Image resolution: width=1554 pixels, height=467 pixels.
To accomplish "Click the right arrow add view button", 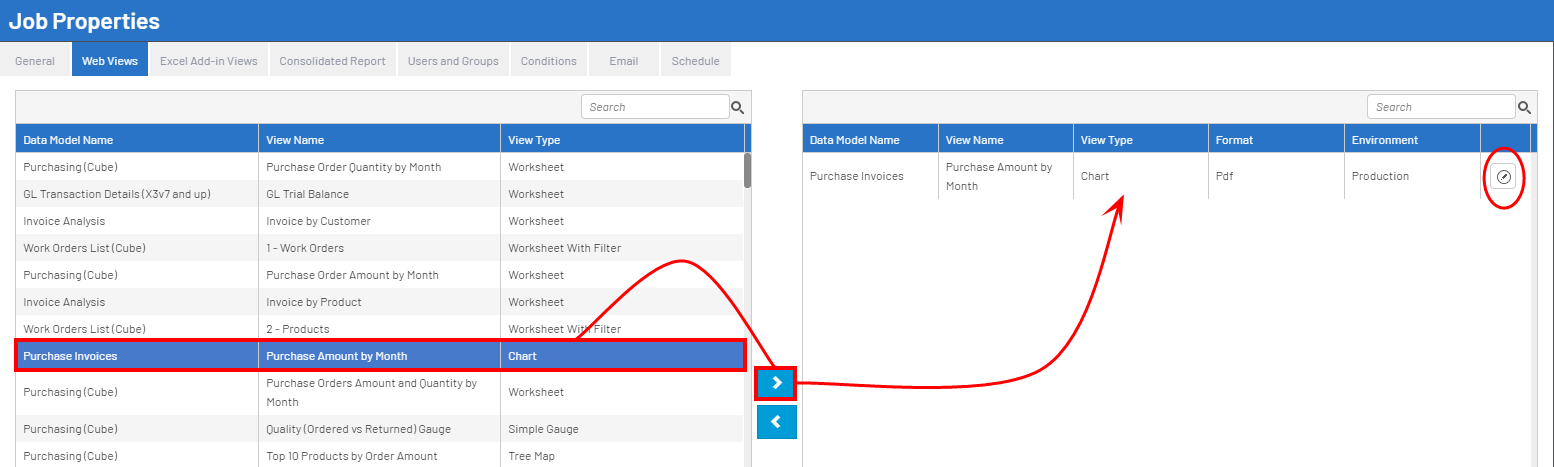I will (x=776, y=383).
